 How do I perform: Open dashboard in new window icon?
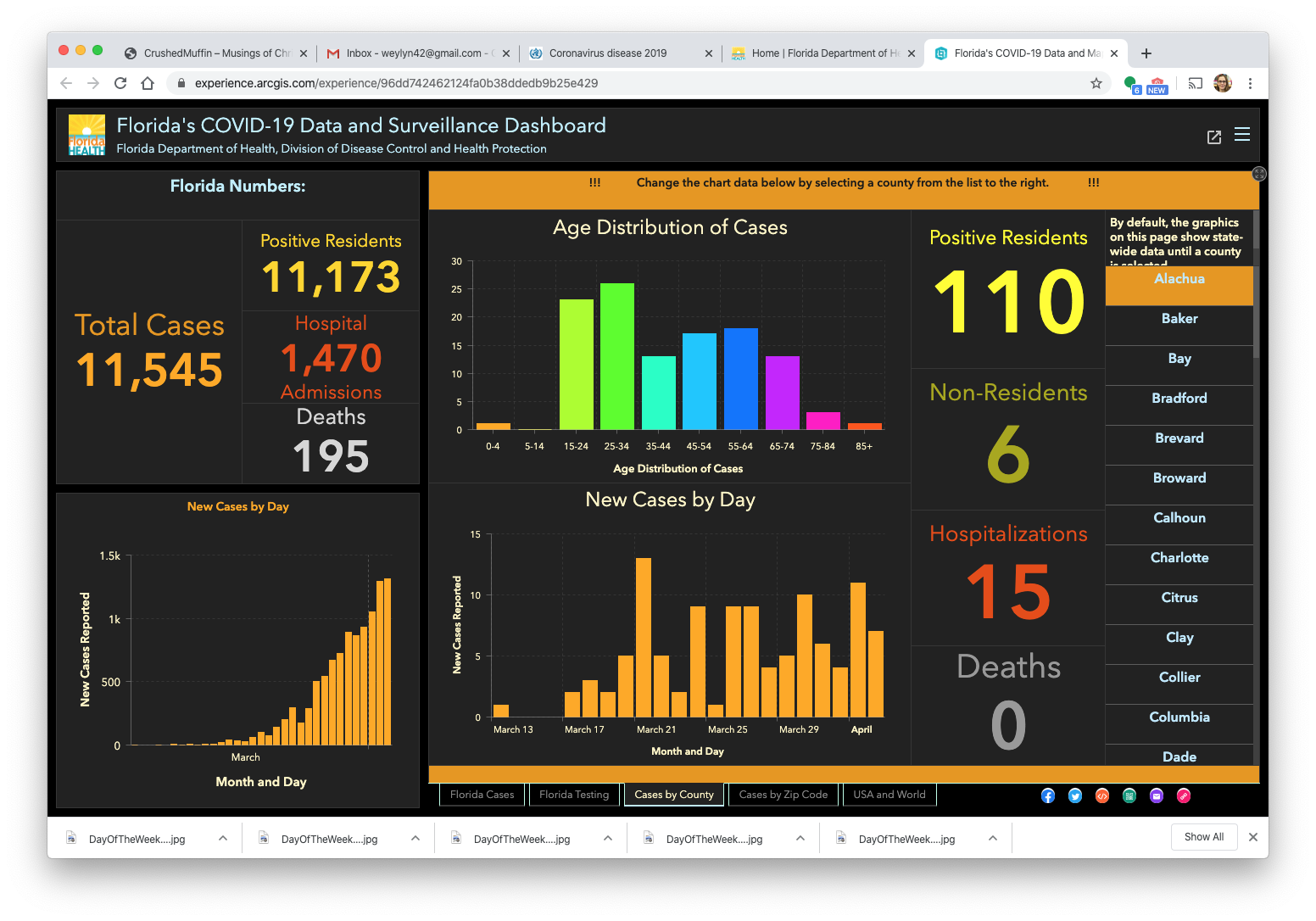1214,137
